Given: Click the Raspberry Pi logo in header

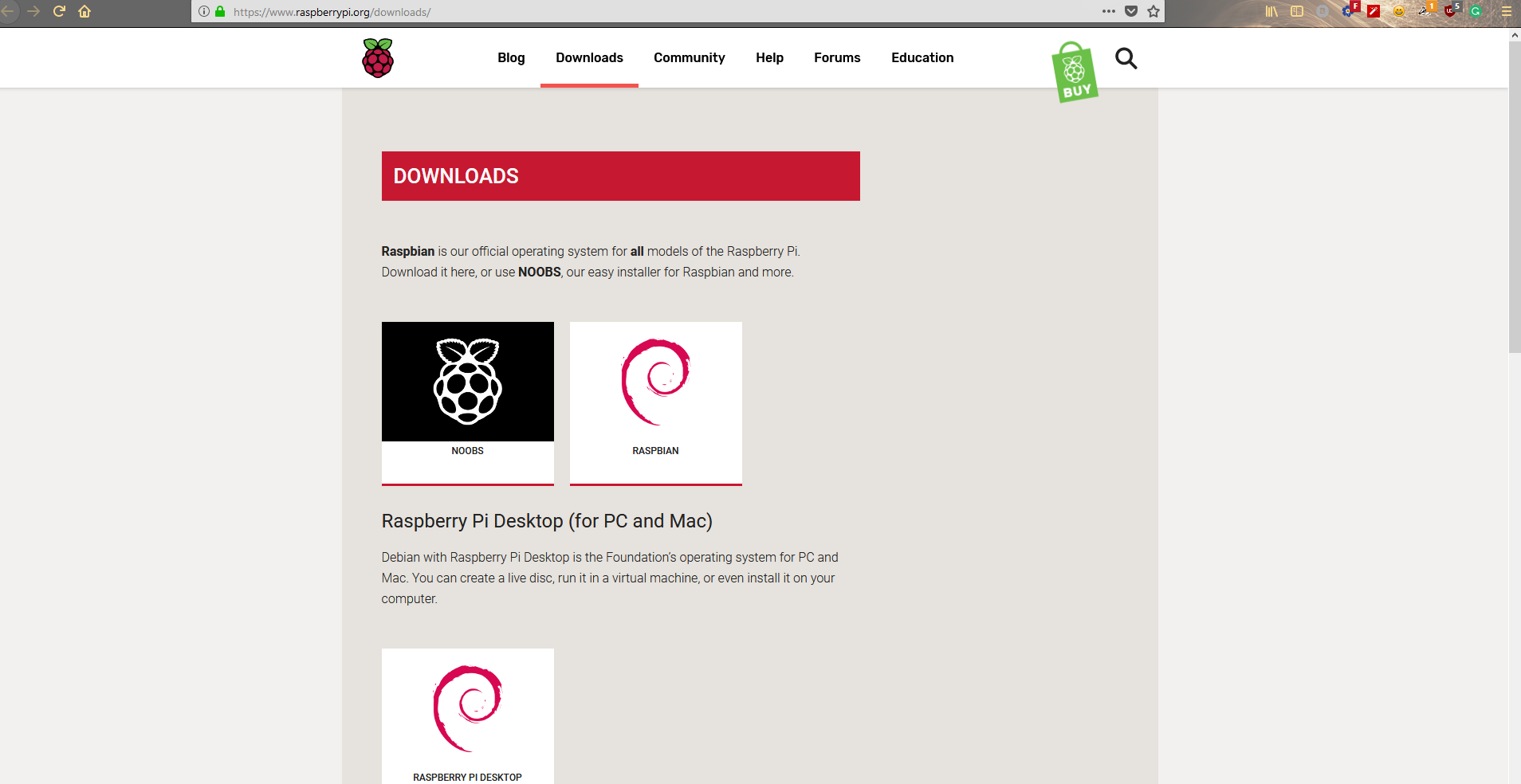Looking at the screenshot, I should point(378,58).
